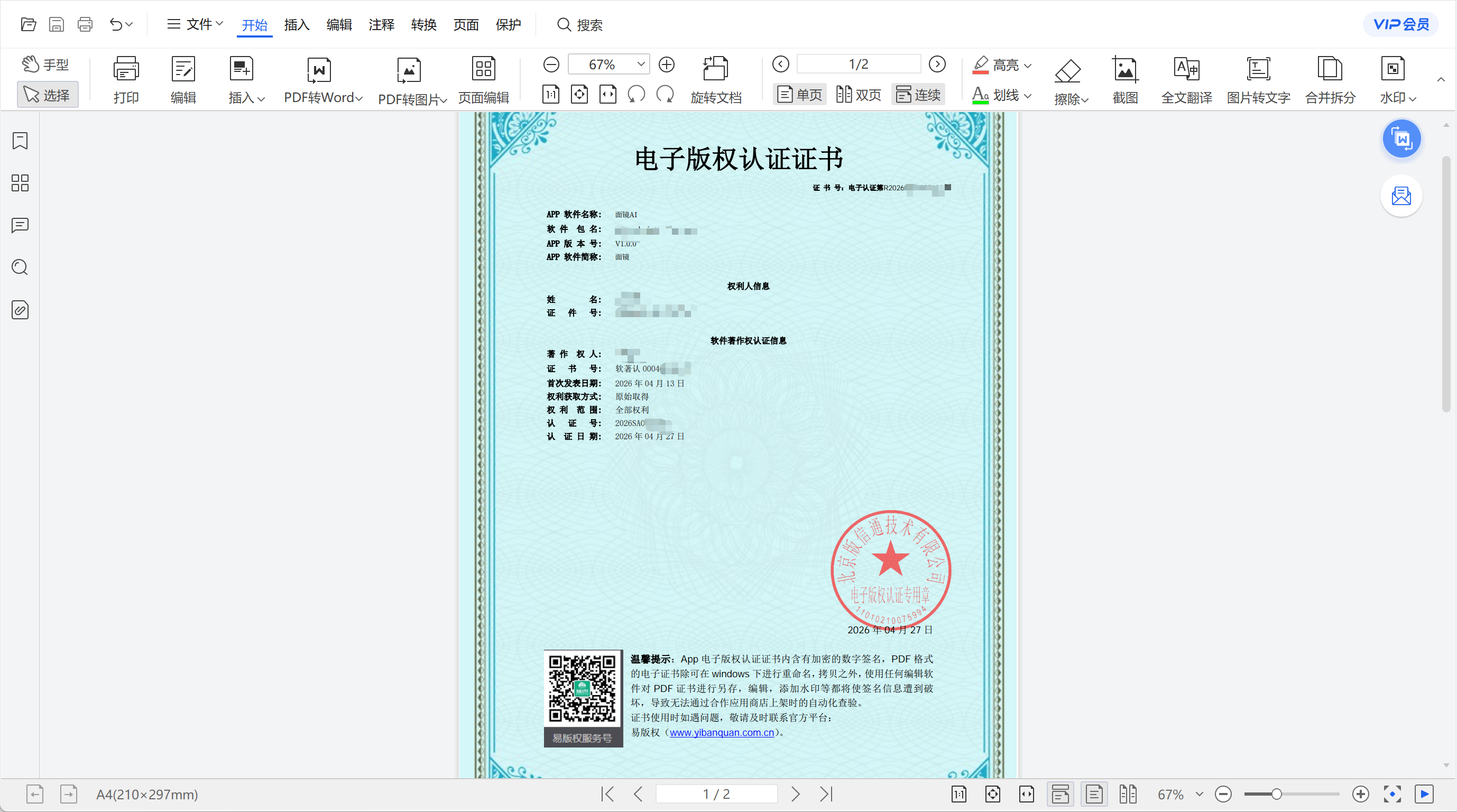Click the 图片转文字 OCR tool

coord(1258,80)
